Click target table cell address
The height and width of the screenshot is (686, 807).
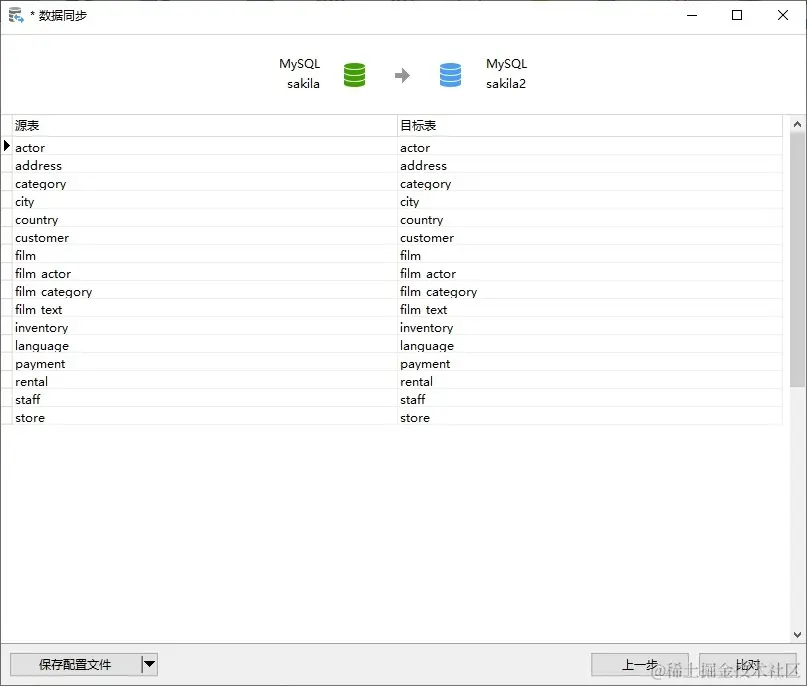coord(590,164)
